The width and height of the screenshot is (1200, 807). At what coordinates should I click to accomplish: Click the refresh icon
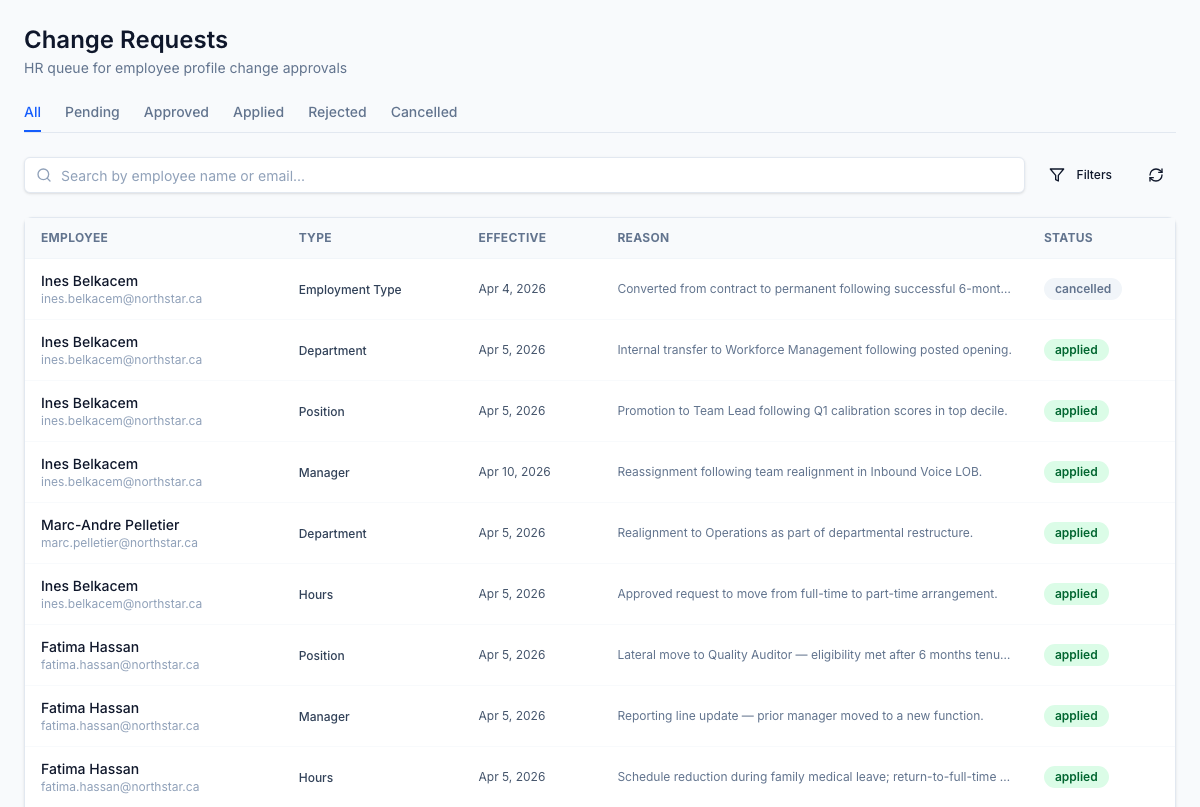[x=1156, y=175]
